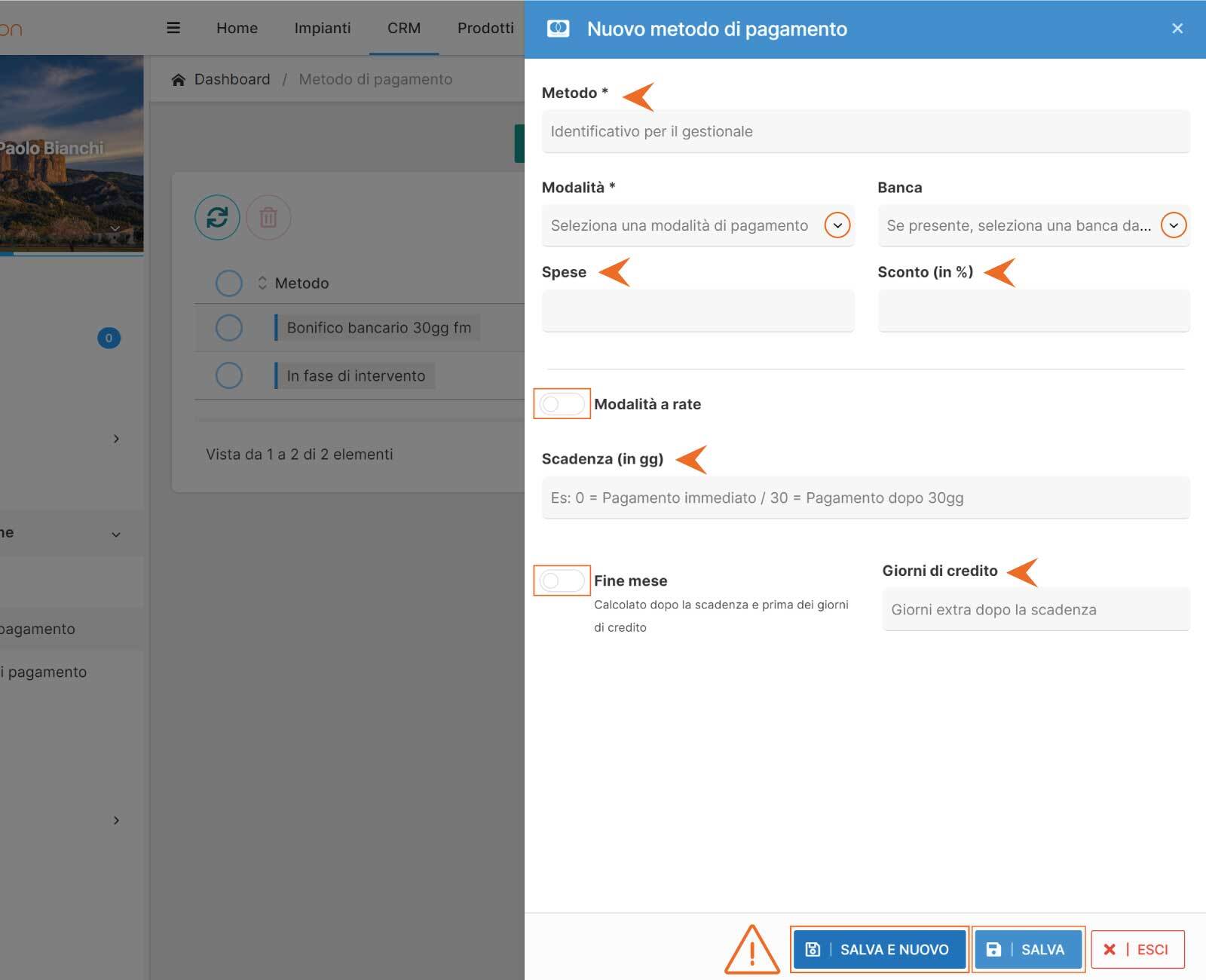Click the warning triangle icon
Viewport: 1206px width, 980px height.
point(751,949)
